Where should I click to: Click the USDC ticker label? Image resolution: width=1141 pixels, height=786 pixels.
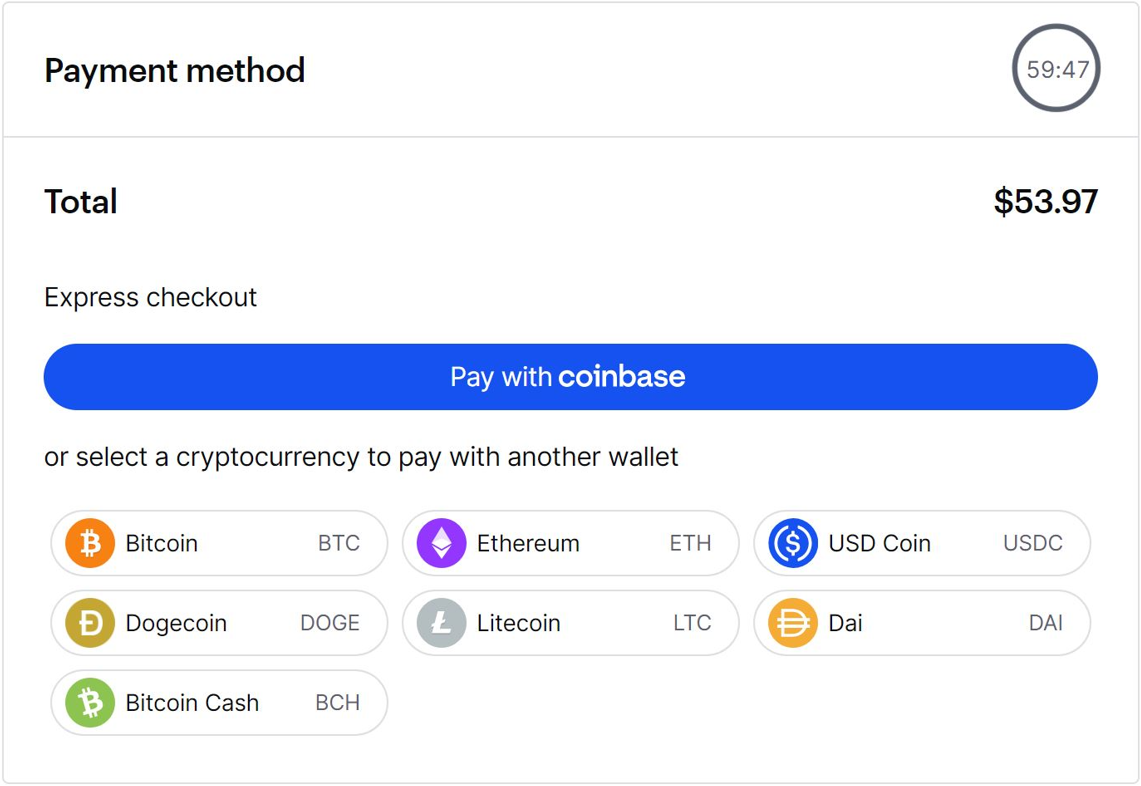click(x=1033, y=543)
